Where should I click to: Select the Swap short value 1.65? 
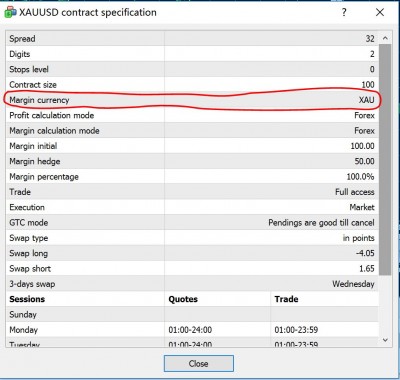[x=367, y=269]
